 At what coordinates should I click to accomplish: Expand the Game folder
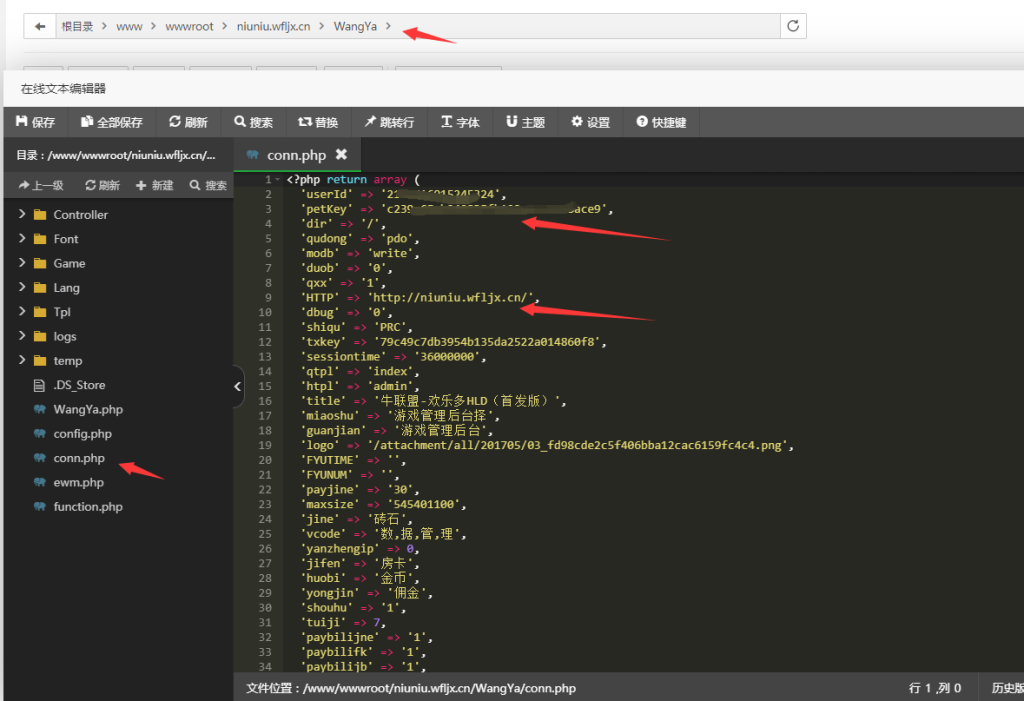(x=22, y=263)
